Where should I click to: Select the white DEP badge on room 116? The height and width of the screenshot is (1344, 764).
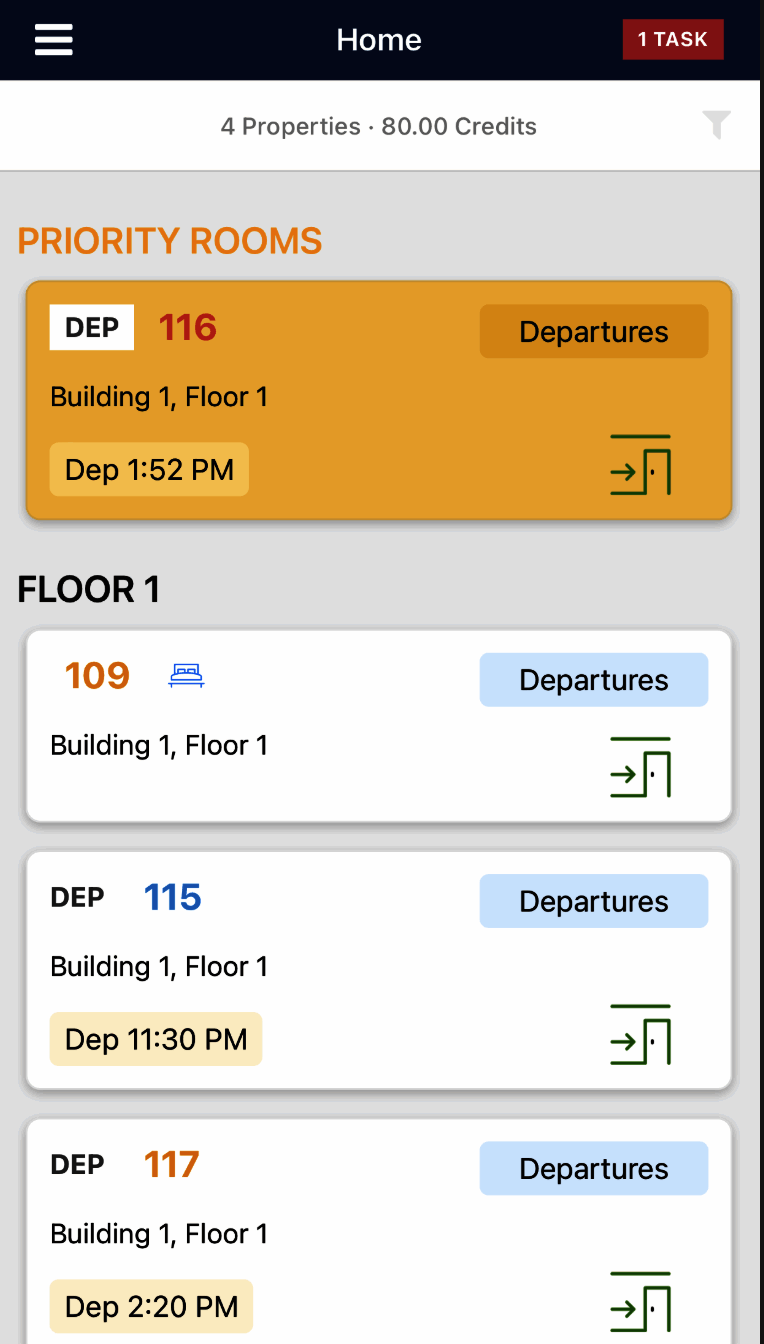click(x=92, y=328)
